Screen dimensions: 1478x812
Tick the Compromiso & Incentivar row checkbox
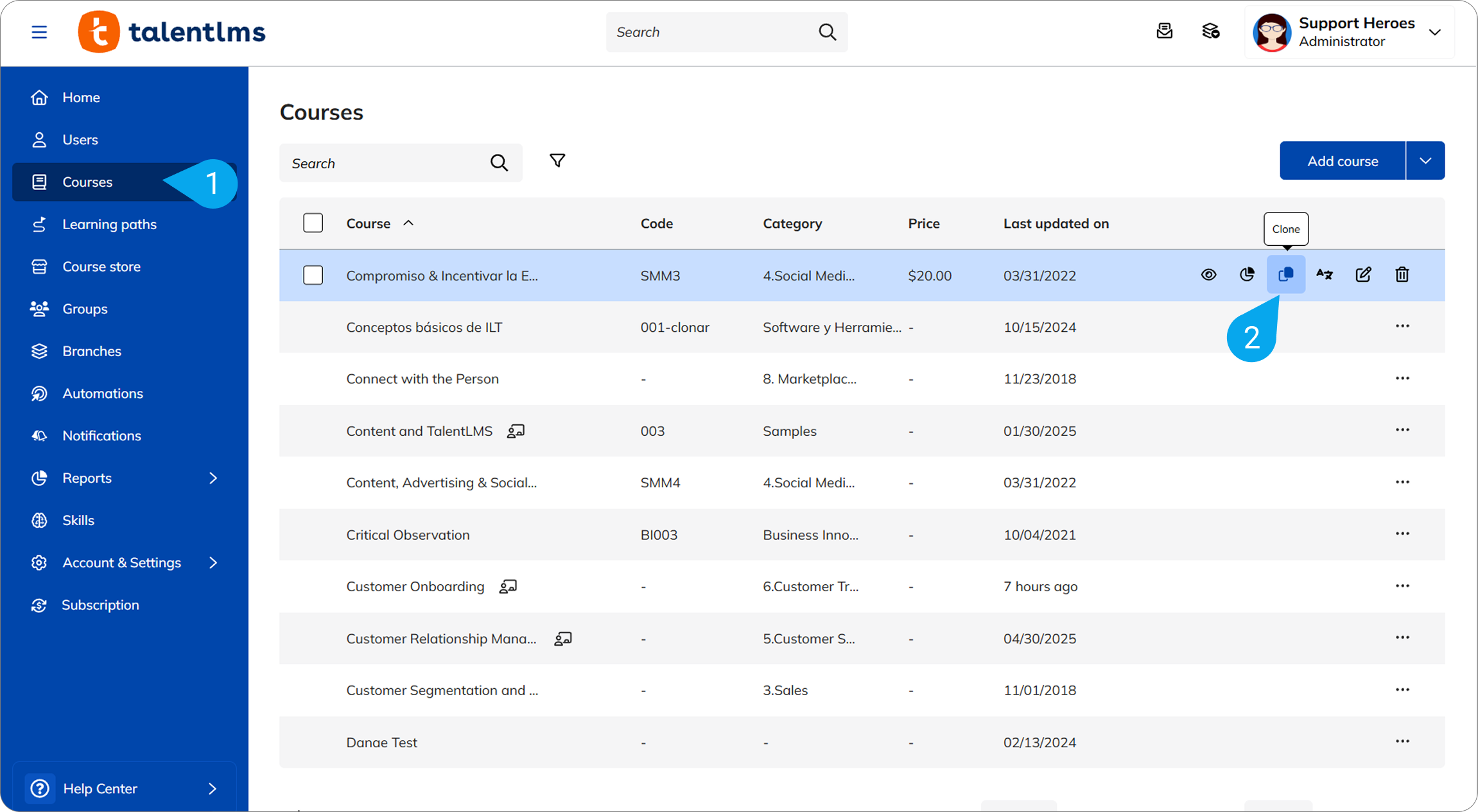(313, 275)
